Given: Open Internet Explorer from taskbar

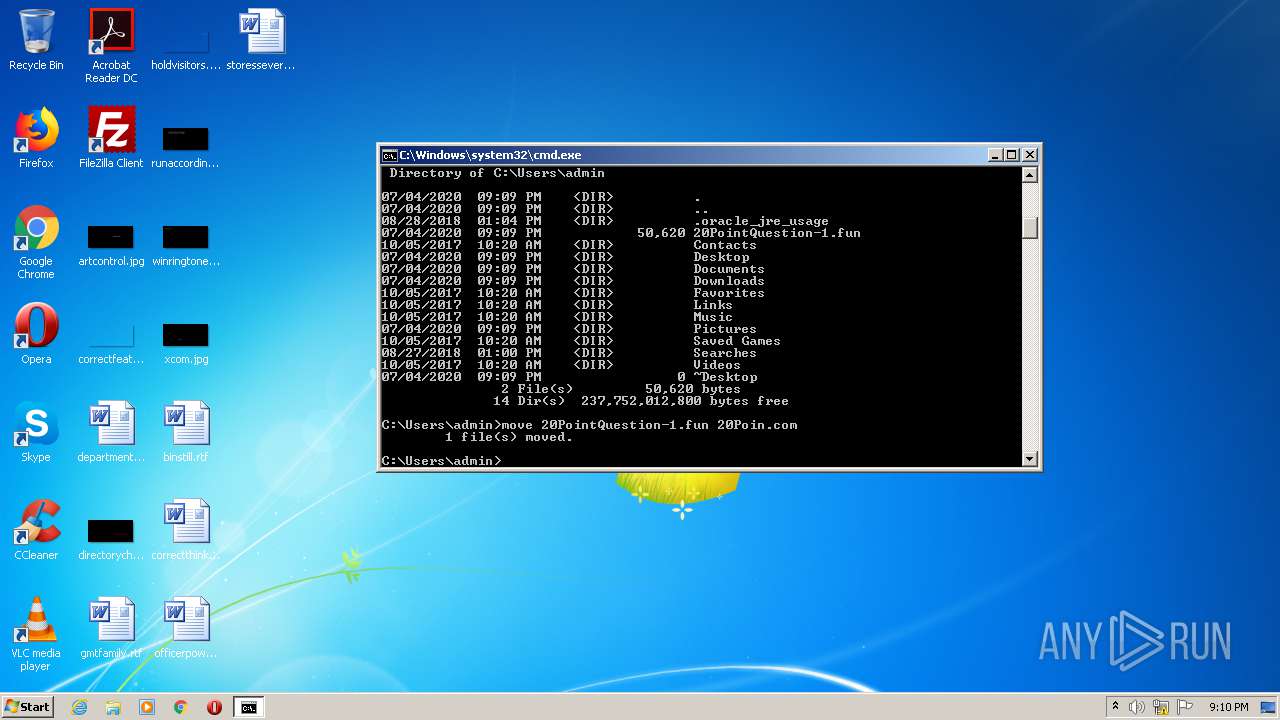Looking at the screenshot, I should 79,707.
